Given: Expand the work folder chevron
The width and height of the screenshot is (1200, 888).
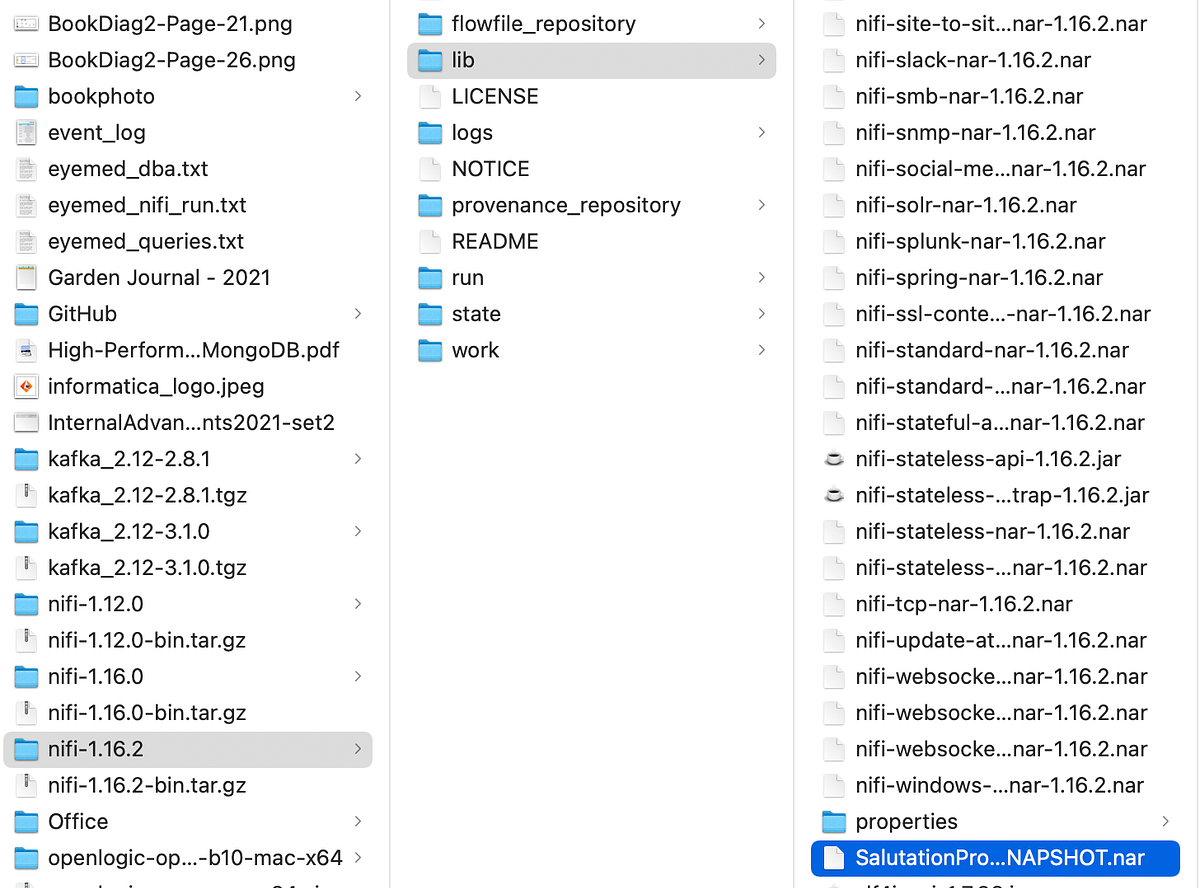Looking at the screenshot, I should (x=761, y=350).
